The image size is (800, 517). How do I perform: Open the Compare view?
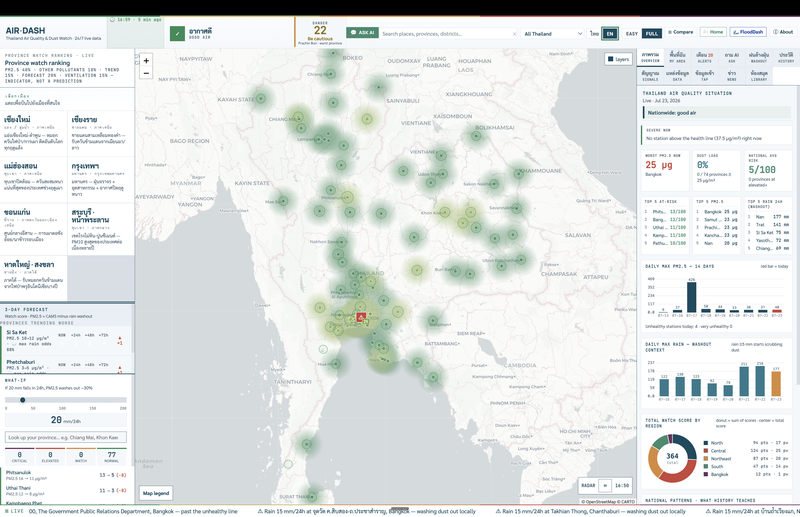(x=680, y=32)
